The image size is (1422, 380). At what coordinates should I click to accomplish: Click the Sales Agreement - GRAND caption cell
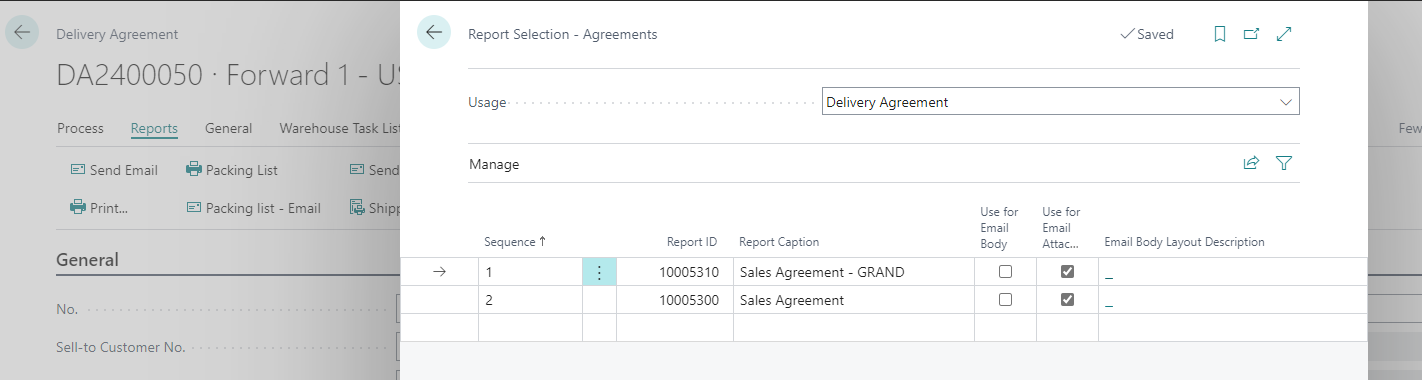(854, 272)
